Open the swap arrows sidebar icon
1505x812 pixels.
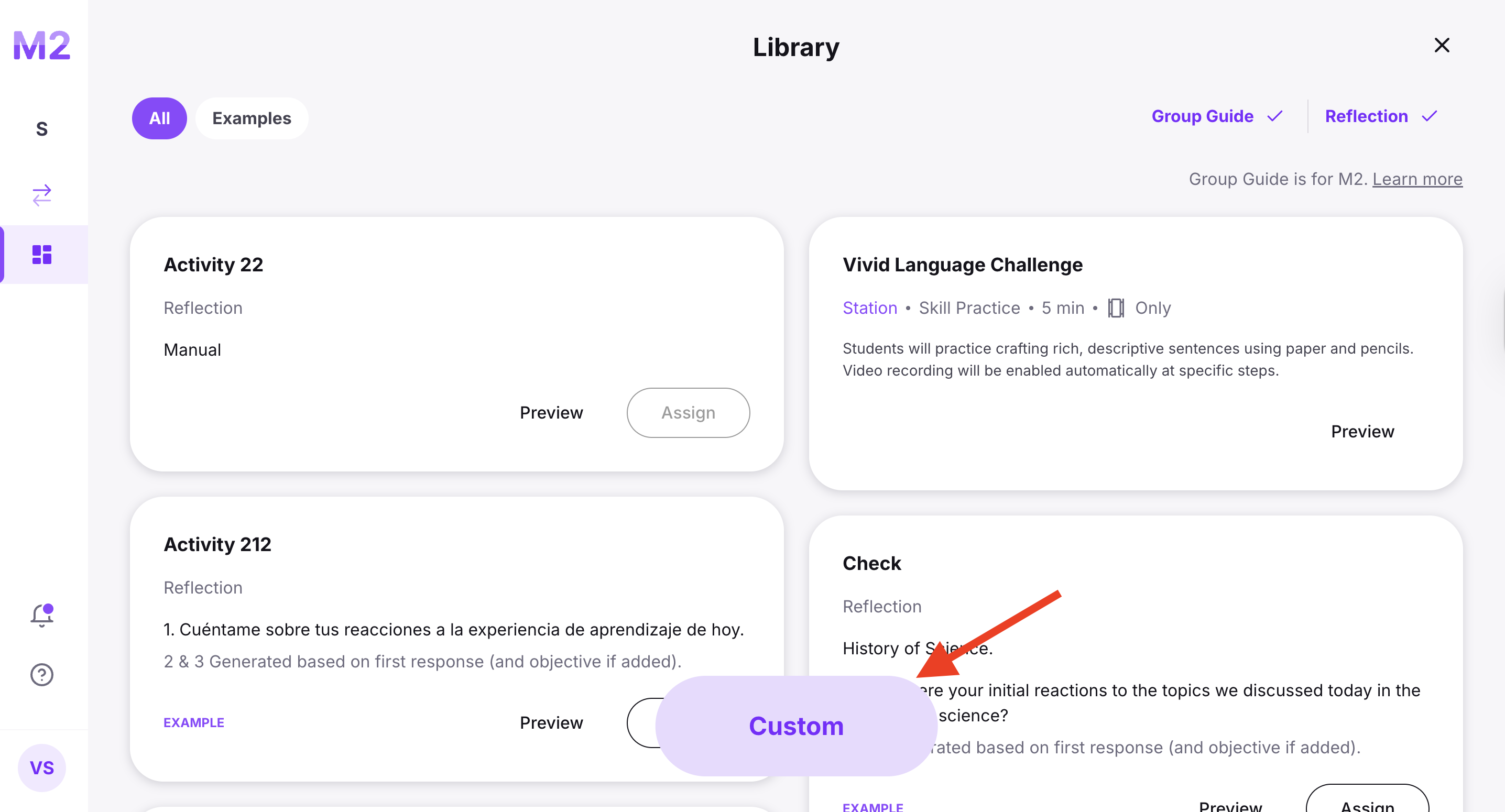(41, 195)
